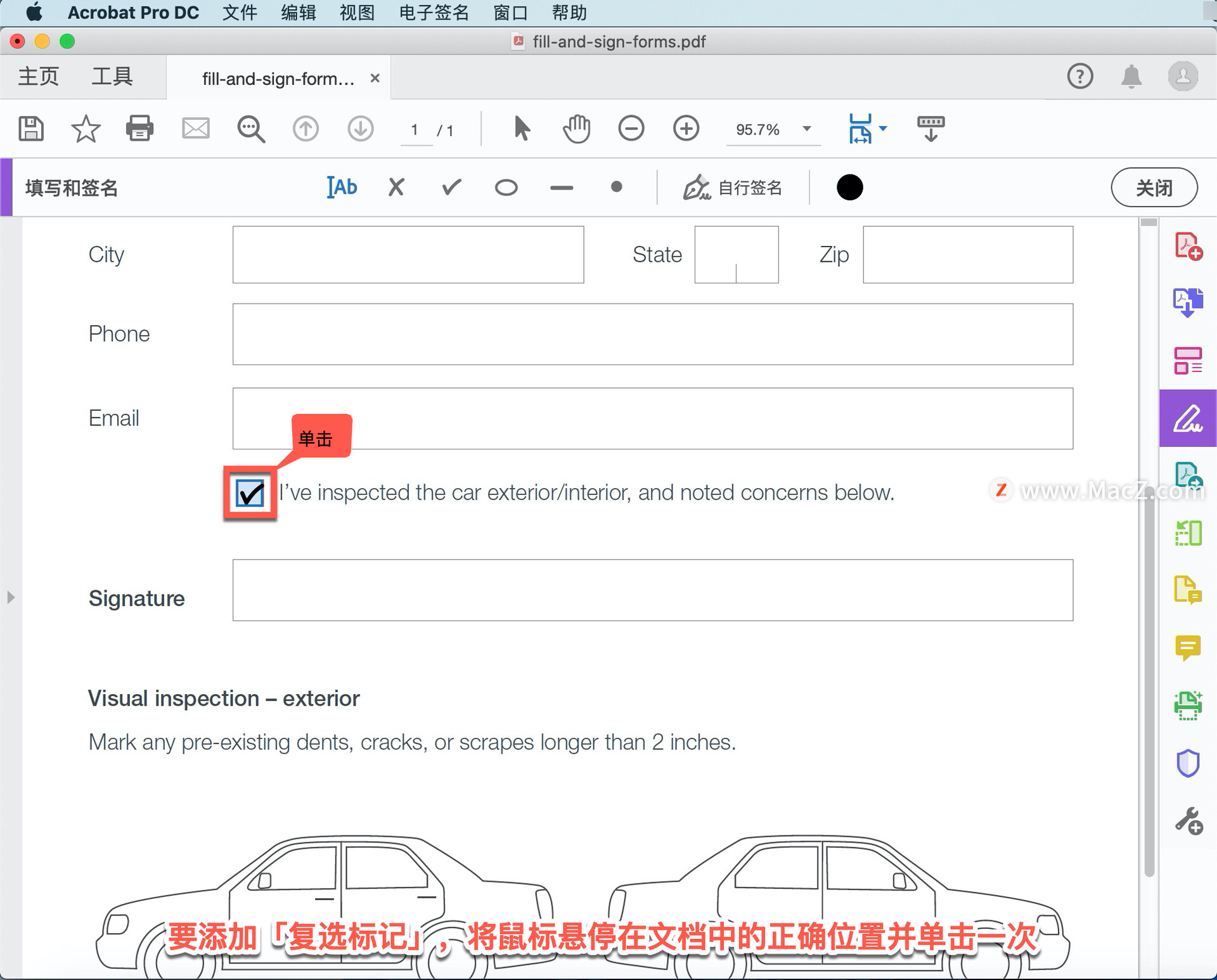Select the crossmark X tool
This screenshot has width=1217, height=980.
pyautogui.click(x=396, y=187)
